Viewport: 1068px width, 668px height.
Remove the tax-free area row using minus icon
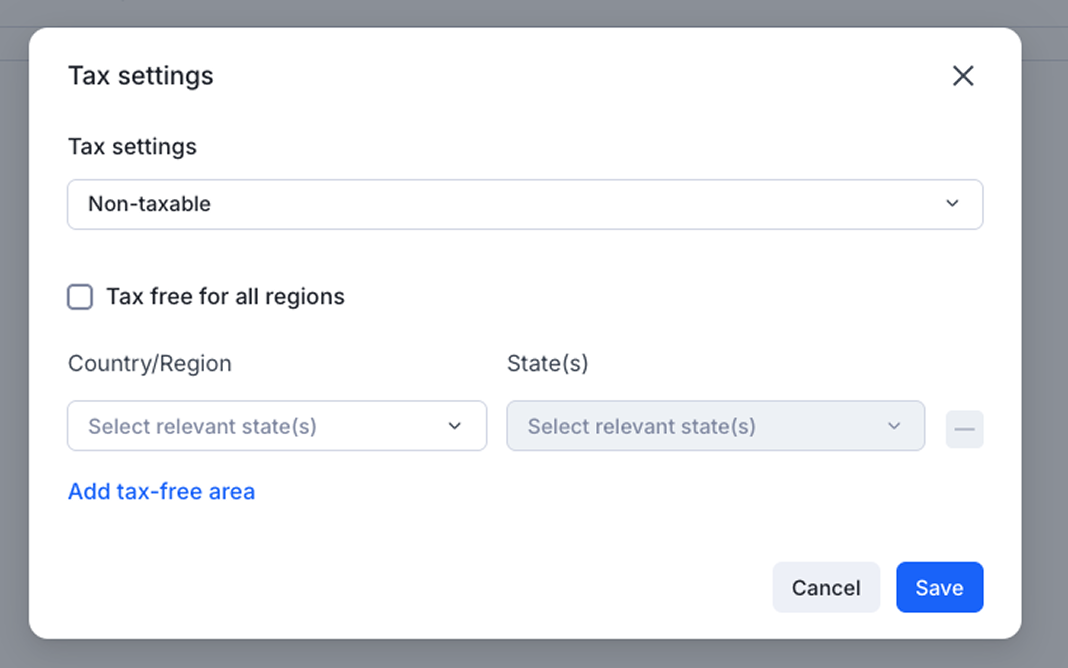964,429
